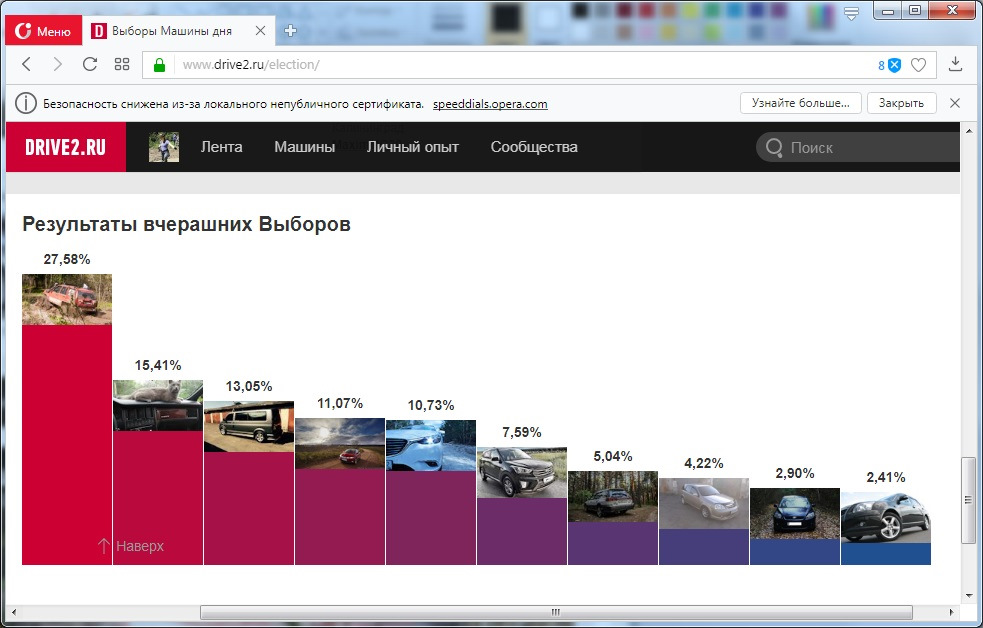
Task: Open the 4,22% silver sedan photo
Action: tap(704, 503)
